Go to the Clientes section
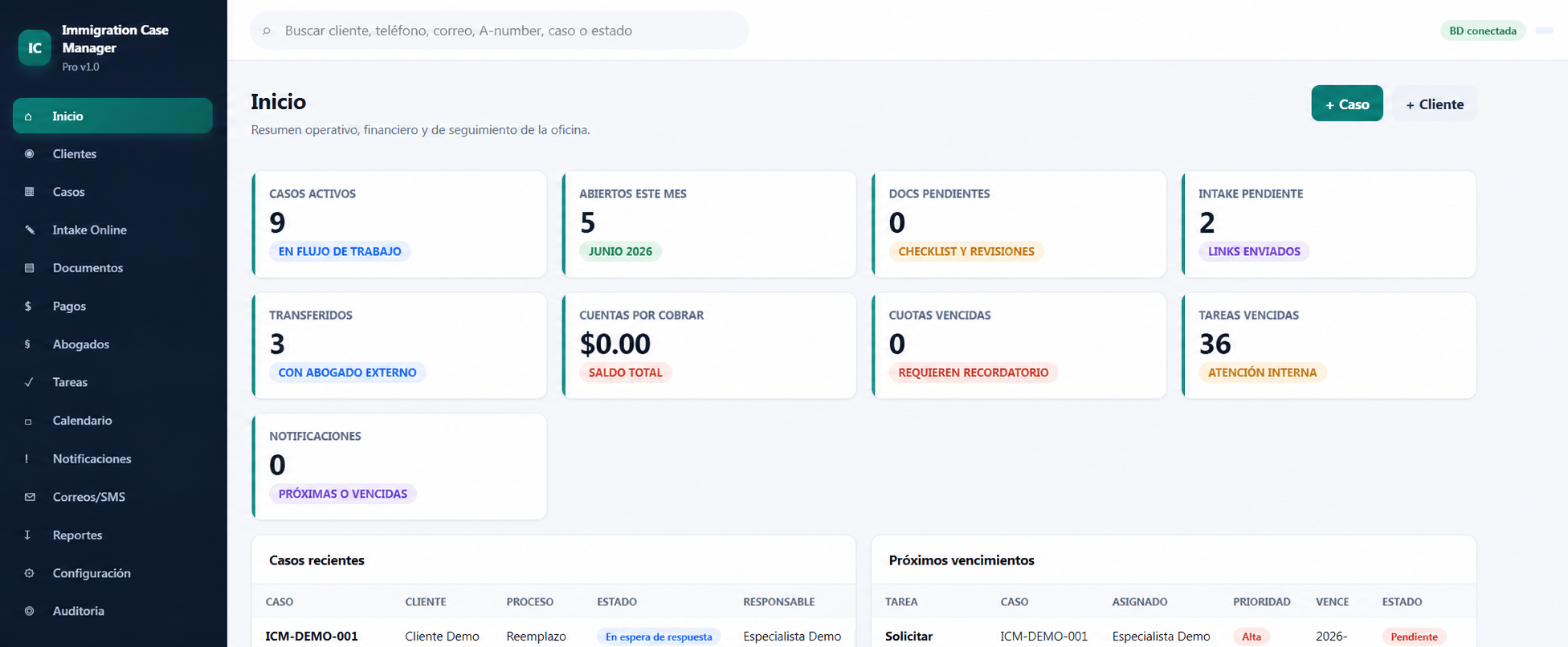Screen dimensions: 1568x647 coord(112,154)
